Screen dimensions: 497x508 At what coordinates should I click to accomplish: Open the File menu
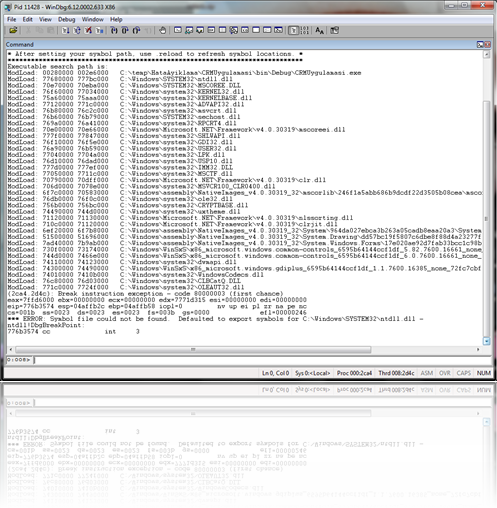12,19
